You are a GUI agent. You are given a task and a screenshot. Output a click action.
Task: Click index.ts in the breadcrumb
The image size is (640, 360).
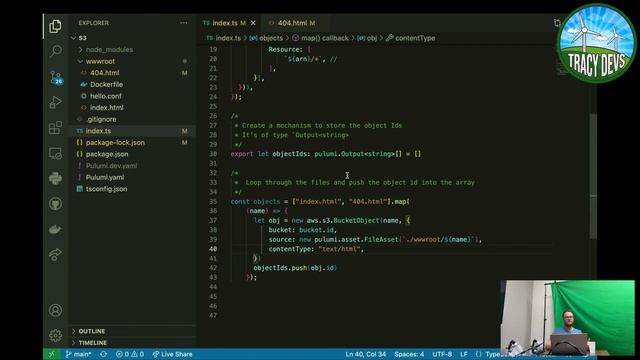click(x=228, y=38)
